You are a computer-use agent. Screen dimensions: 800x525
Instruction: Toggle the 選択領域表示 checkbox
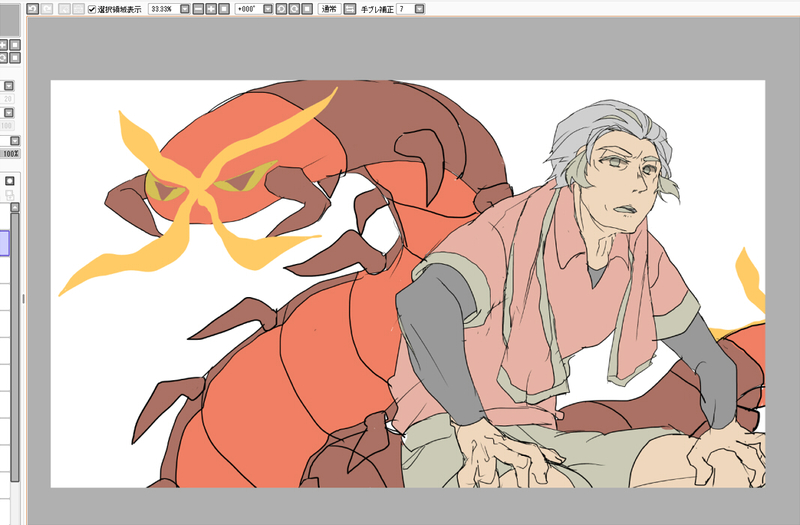pos(92,9)
